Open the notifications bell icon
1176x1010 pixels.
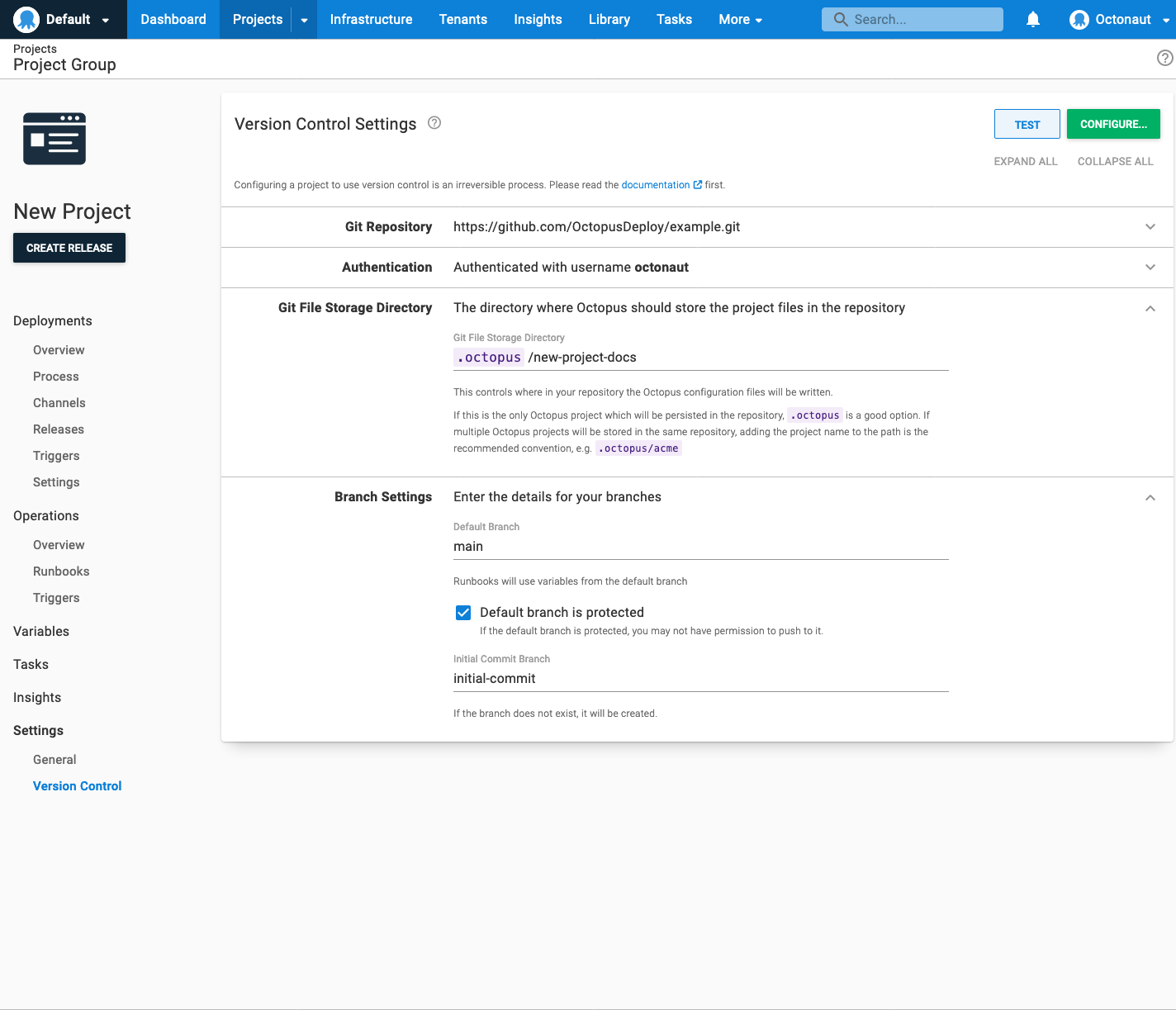pyautogui.click(x=1032, y=19)
